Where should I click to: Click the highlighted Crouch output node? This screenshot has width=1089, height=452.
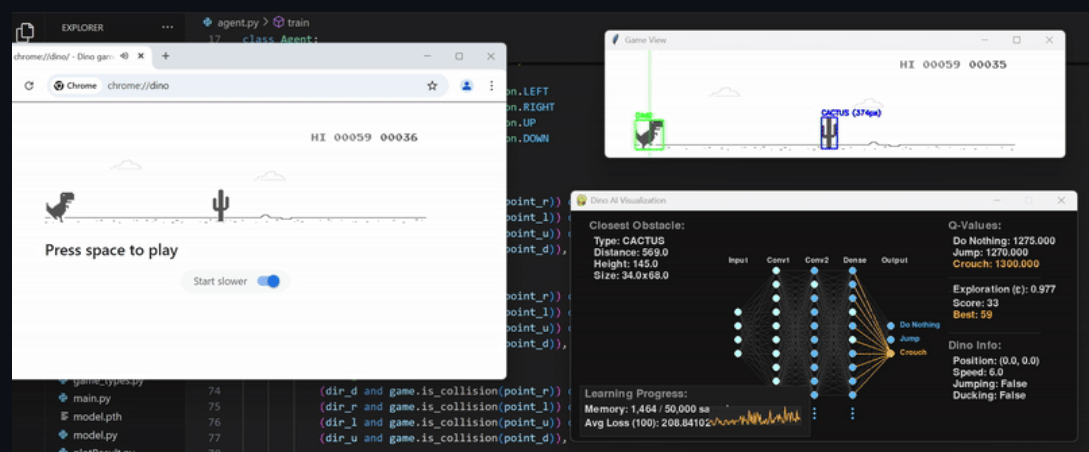tap(890, 353)
